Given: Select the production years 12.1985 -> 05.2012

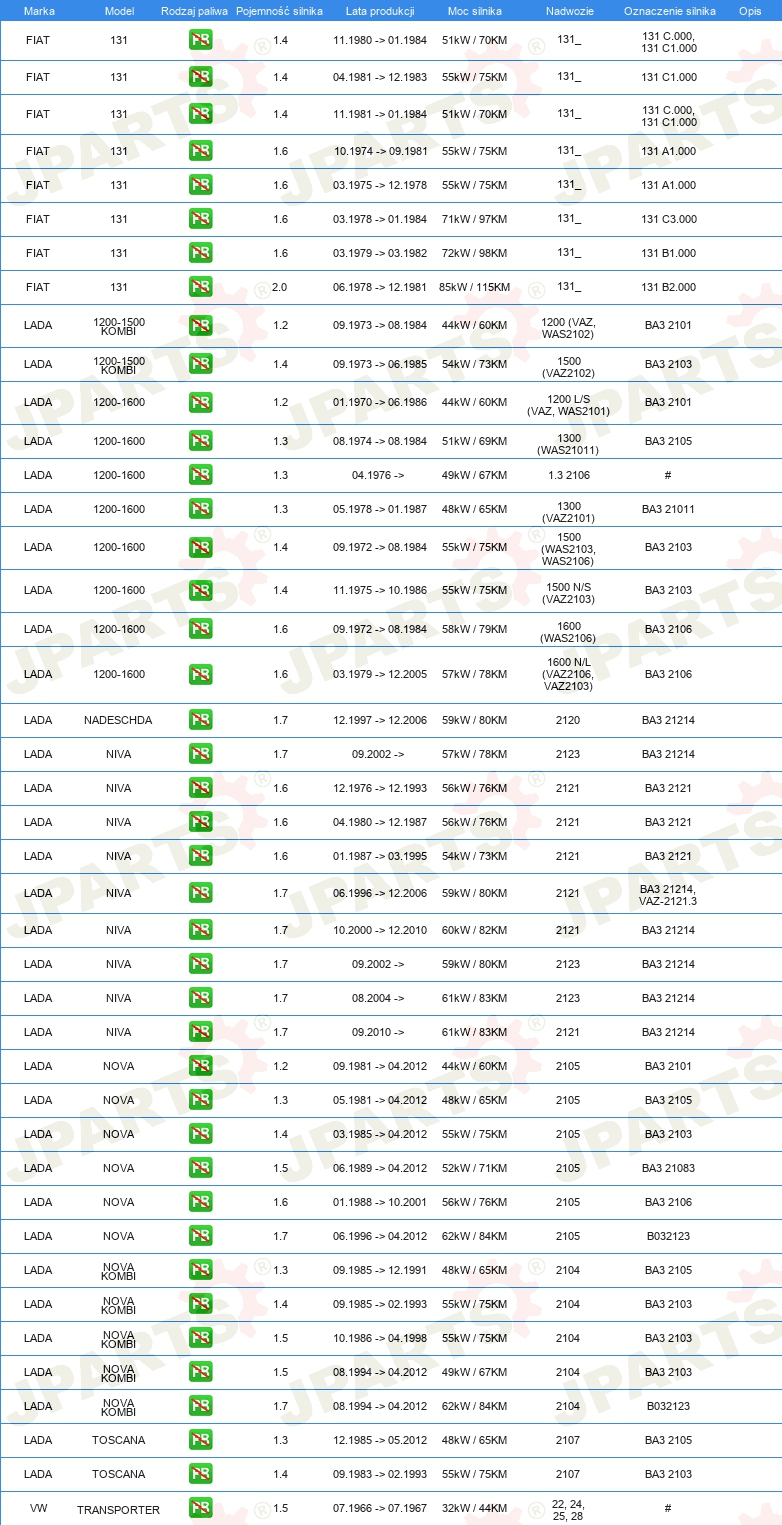Looking at the screenshot, I should point(380,1440).
